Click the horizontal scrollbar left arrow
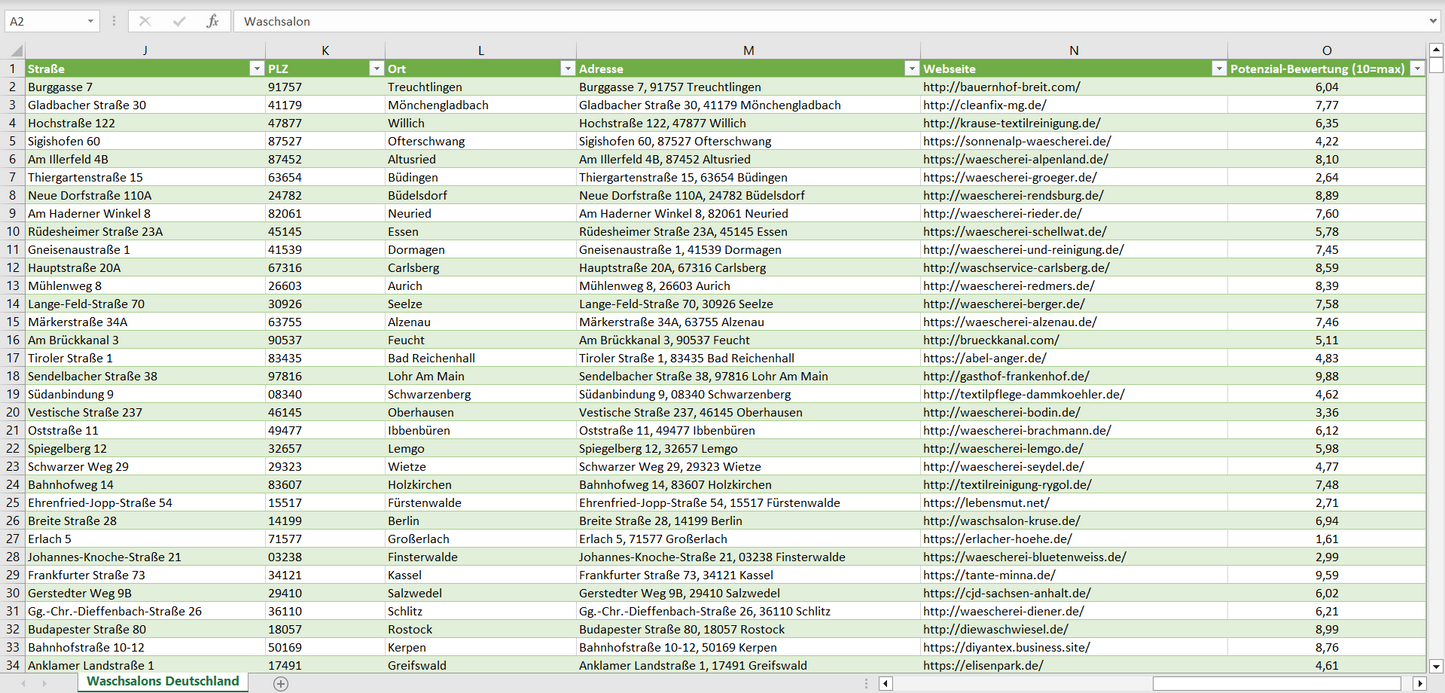The image size is (1445, 693). (885, 684)
